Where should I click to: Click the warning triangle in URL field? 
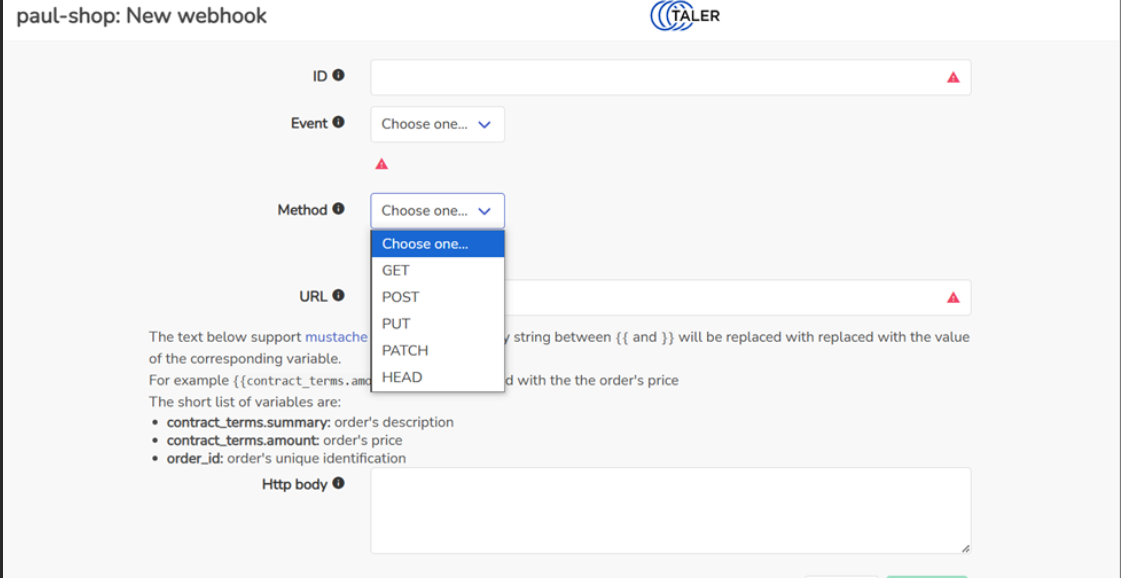(953, 298)
